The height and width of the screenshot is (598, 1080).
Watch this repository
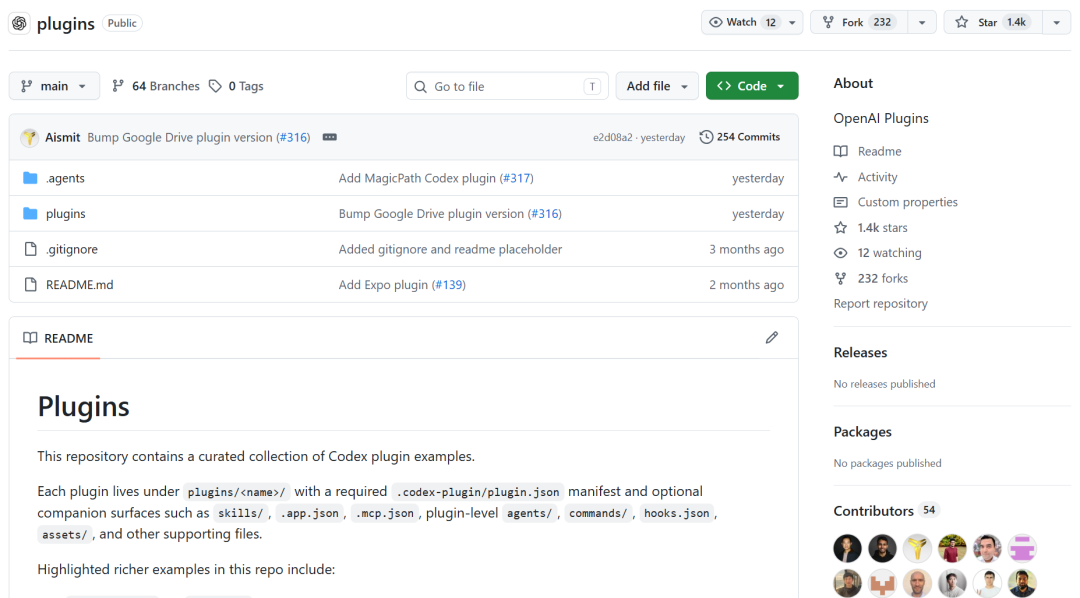(x=742, y=22)
